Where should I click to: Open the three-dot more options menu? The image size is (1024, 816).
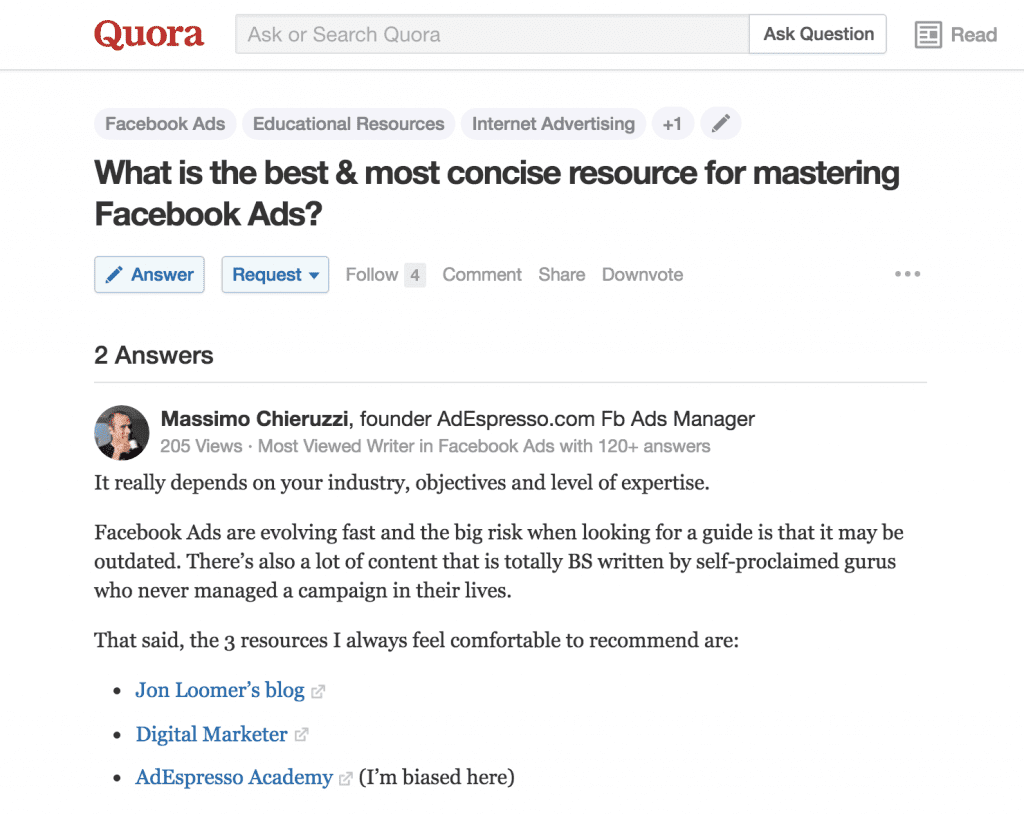click(x=908, y=274)
